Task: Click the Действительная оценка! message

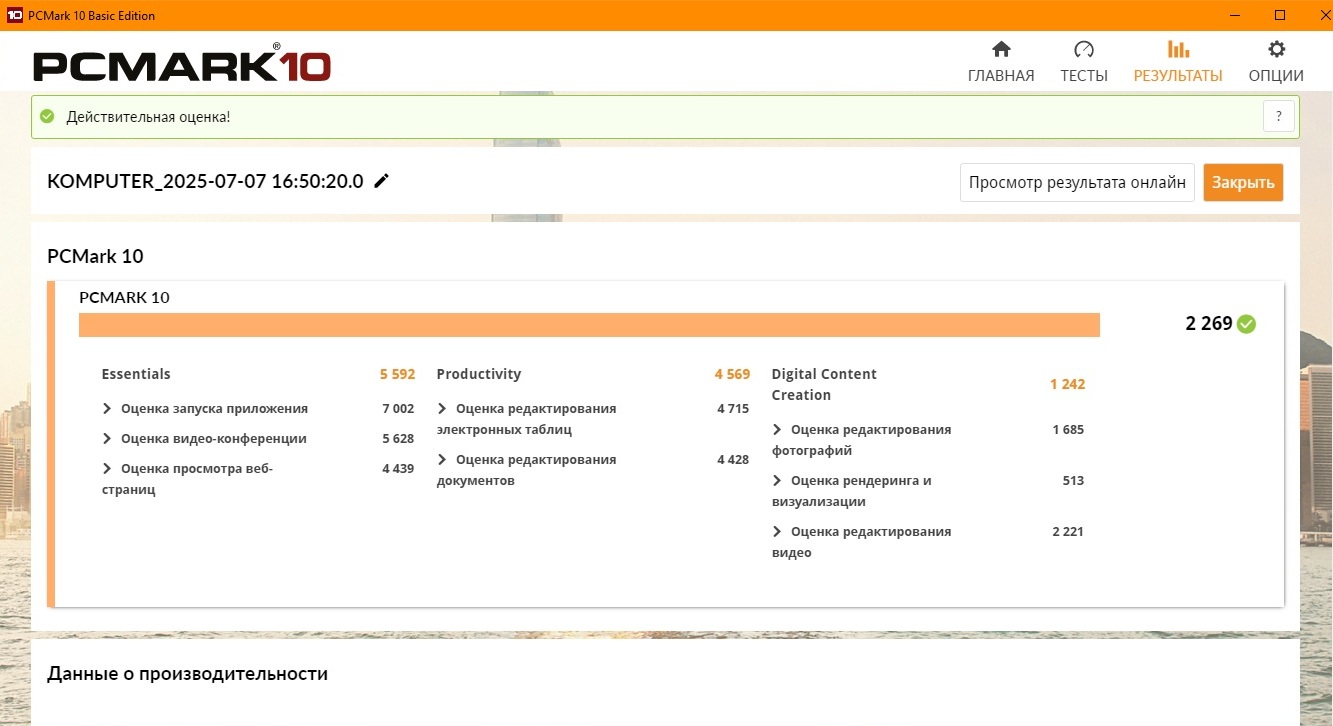Action: (x=148, y=117)
